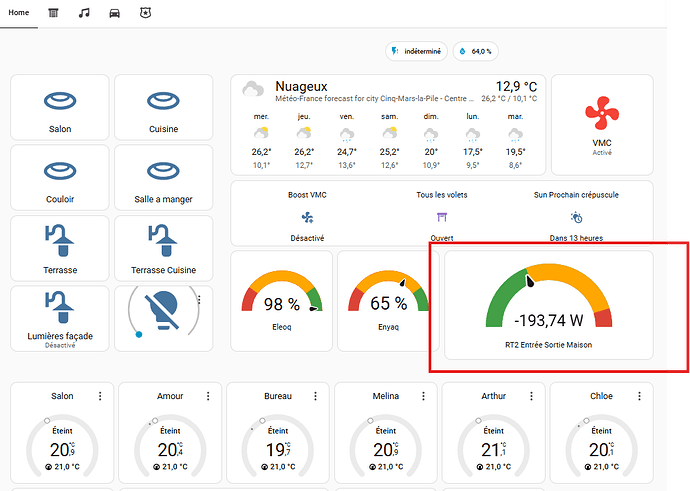Image resolution: width=690 pixels, height=491 pixels.
Task: Open the music note tab
Action: [84, 13]
